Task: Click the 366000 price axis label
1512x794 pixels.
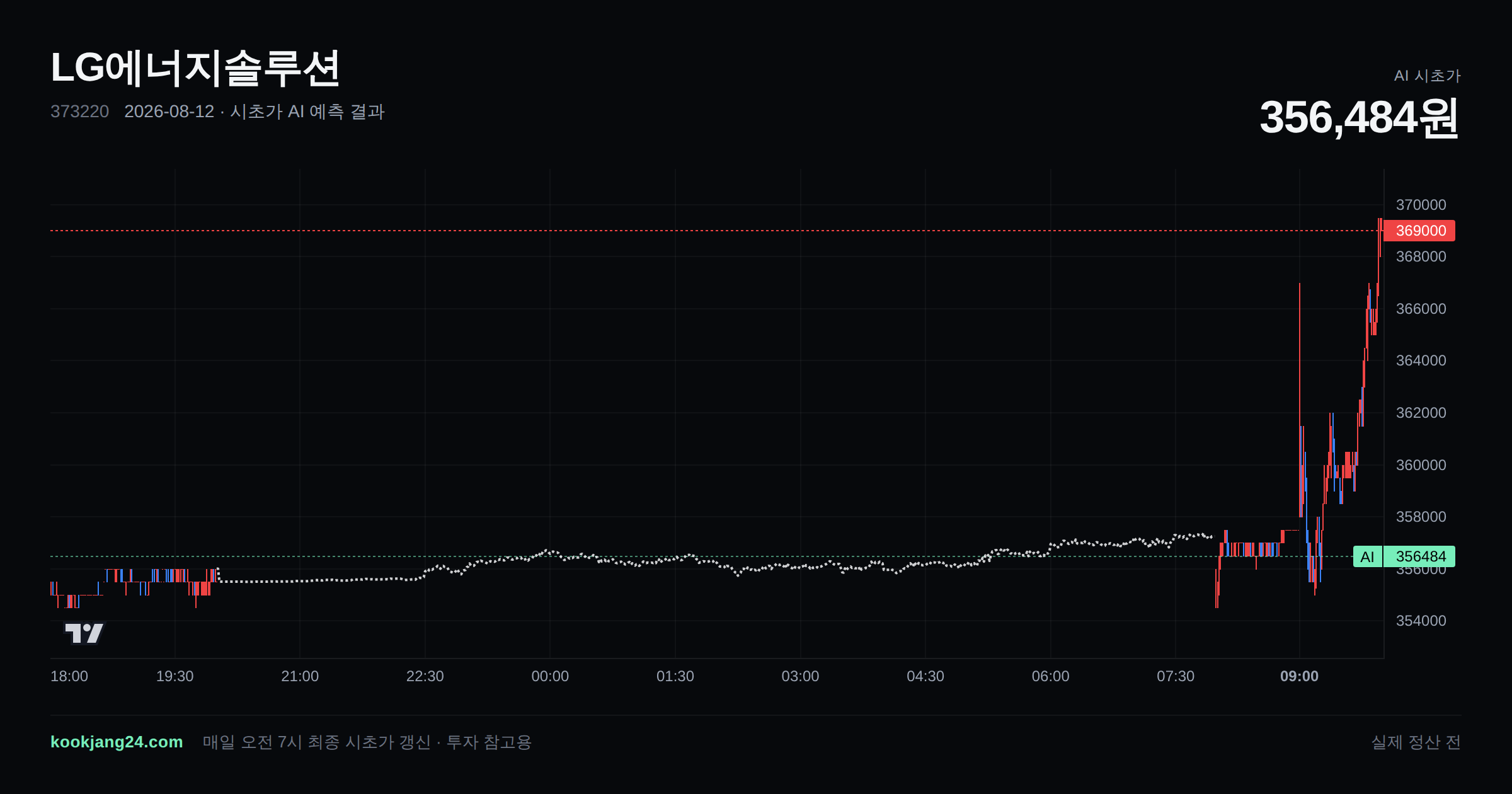Action: pyautogui.click(x=1421, y=309)
